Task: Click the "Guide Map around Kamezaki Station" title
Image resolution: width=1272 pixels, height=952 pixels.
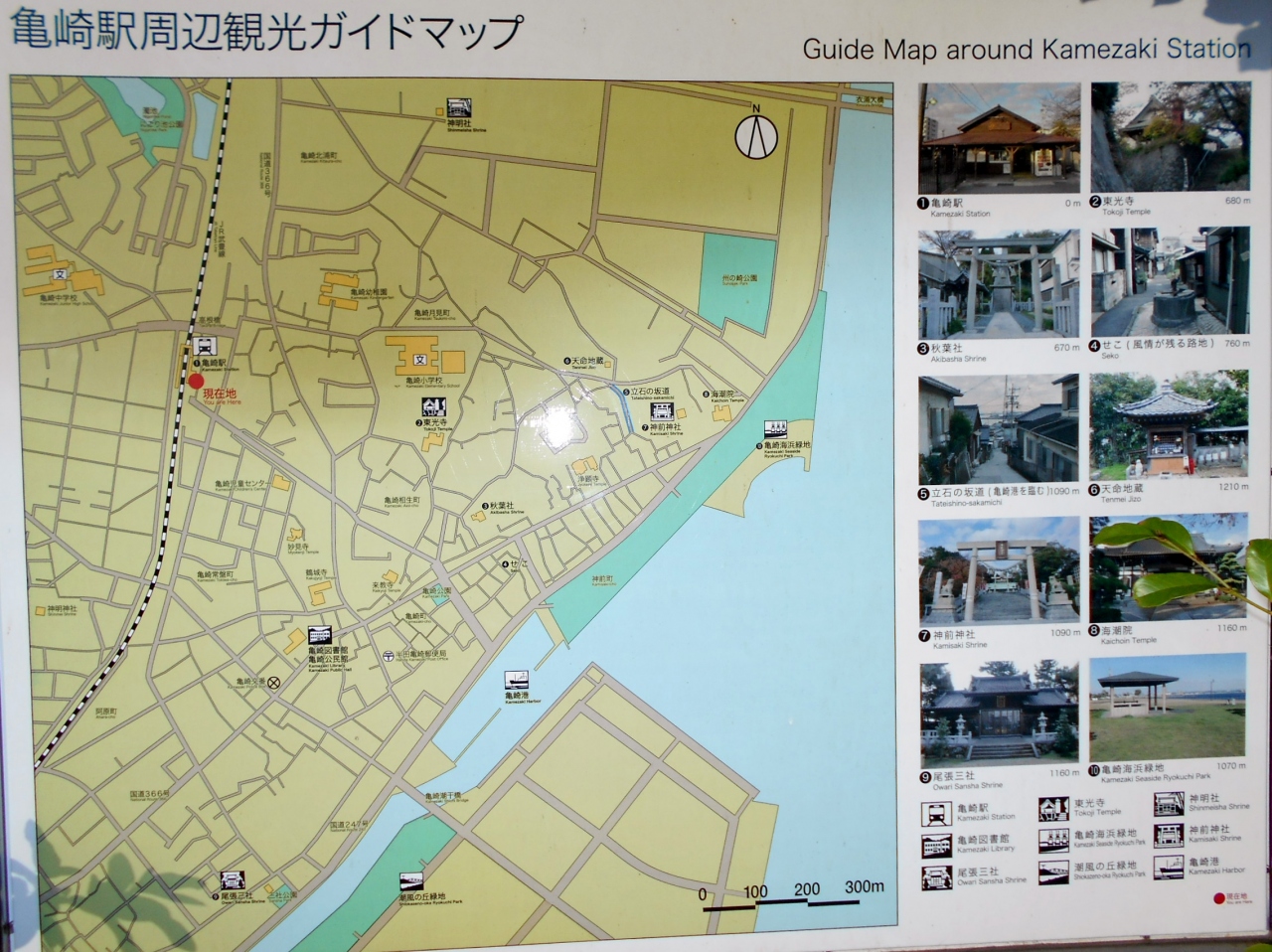Action: click(1026, 49)
